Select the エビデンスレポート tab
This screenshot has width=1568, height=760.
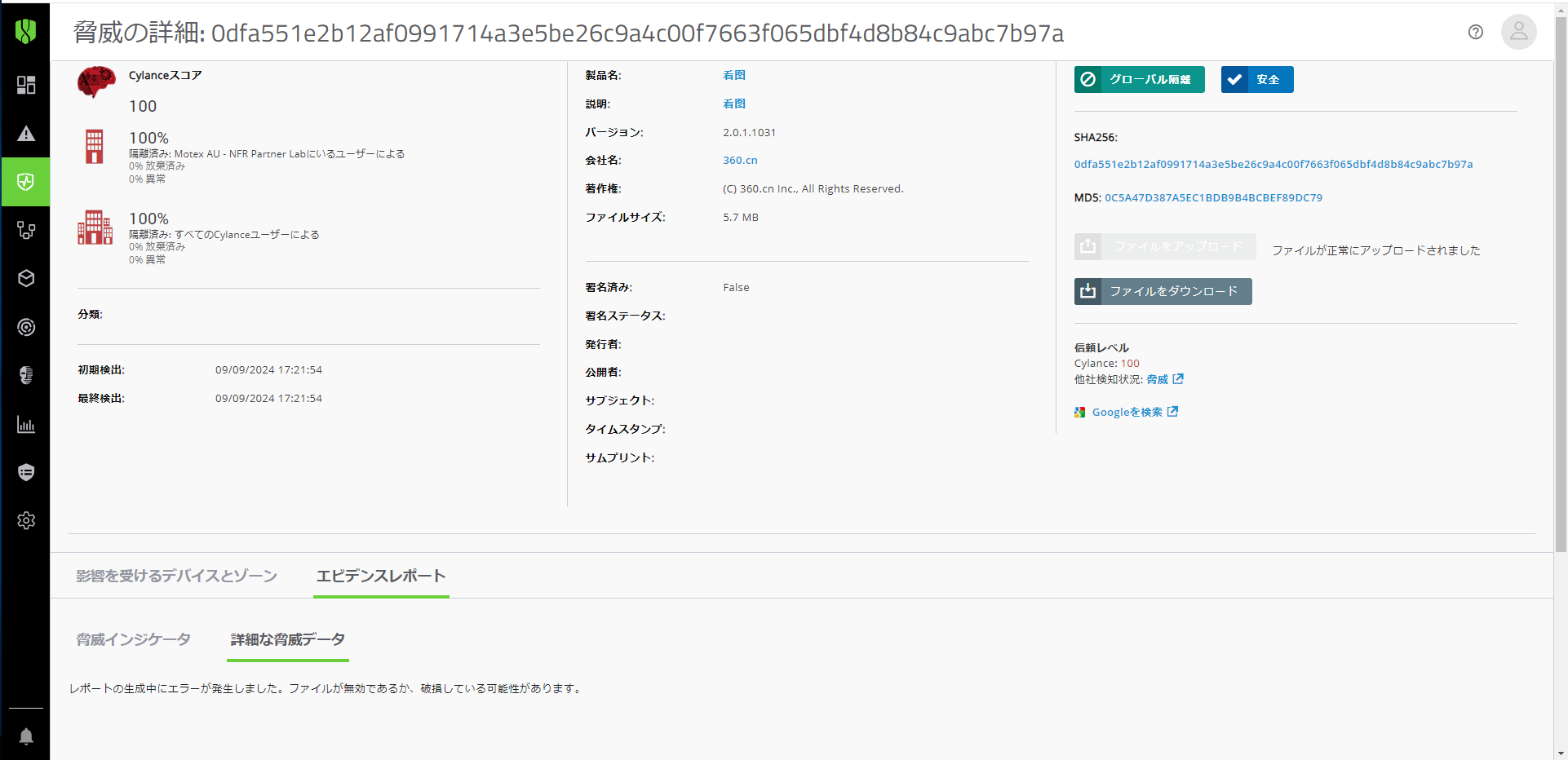[x=381, y=576]
